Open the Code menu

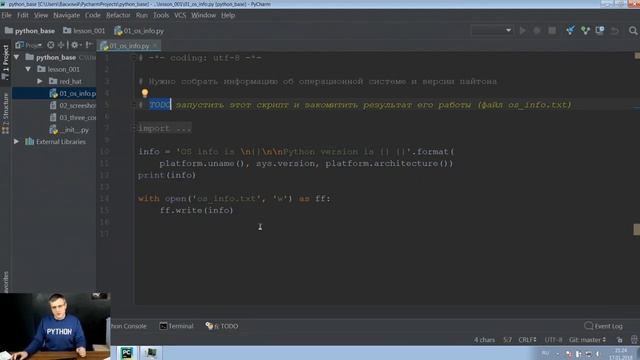[93, 15]
